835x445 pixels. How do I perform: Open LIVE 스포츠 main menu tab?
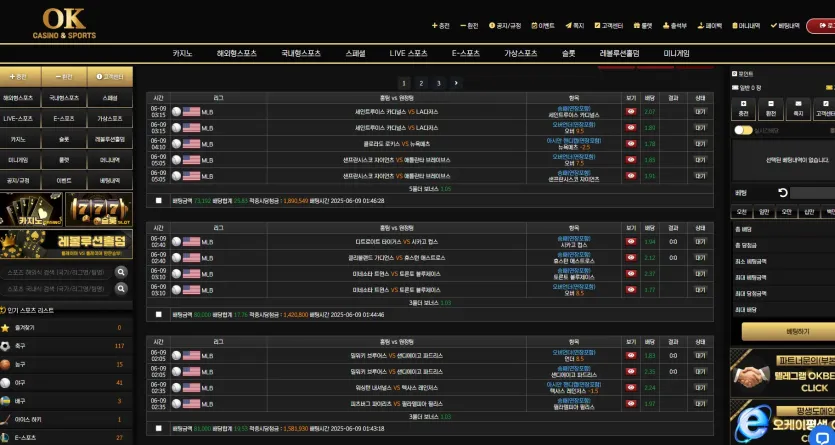[x=408, y=53]
